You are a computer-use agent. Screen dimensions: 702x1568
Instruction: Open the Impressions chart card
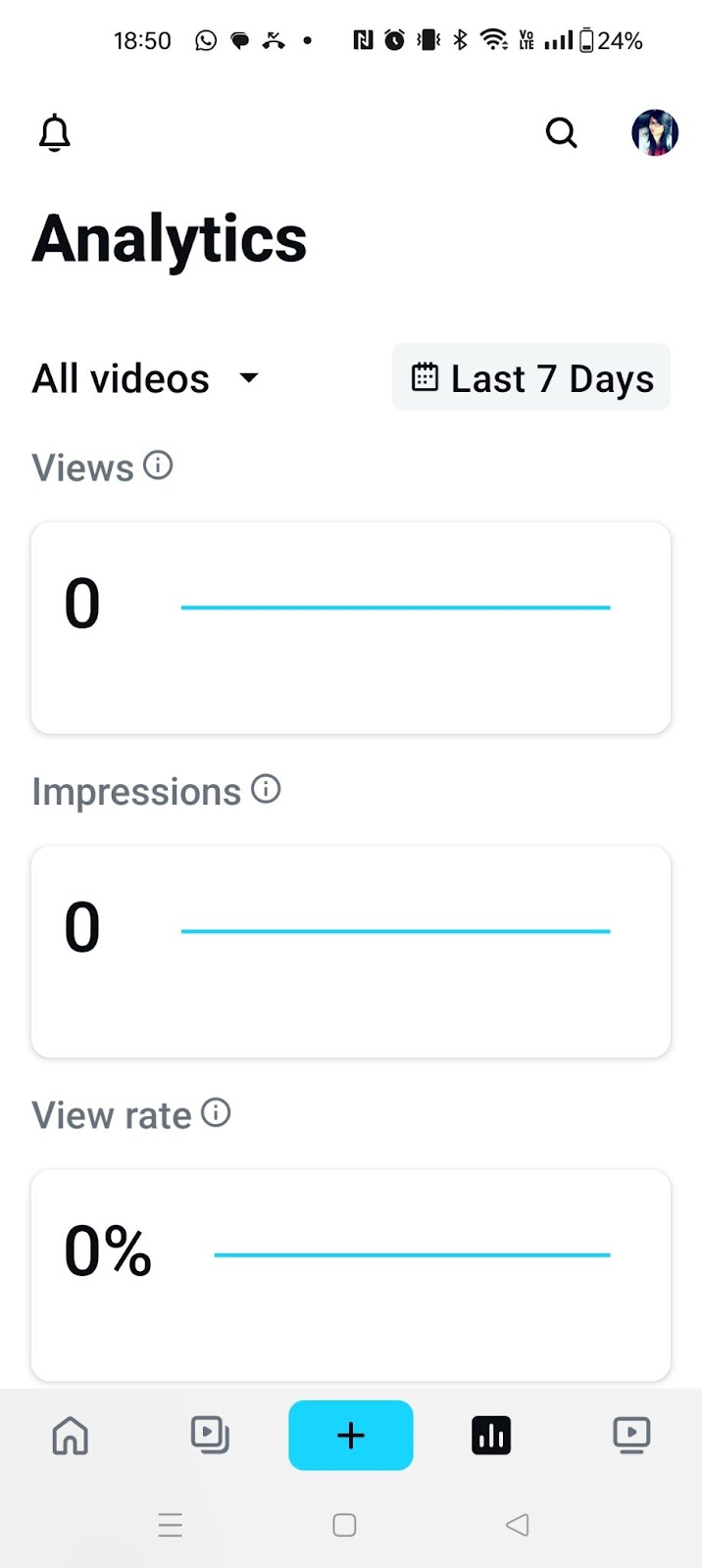click(x=351, y=951)
